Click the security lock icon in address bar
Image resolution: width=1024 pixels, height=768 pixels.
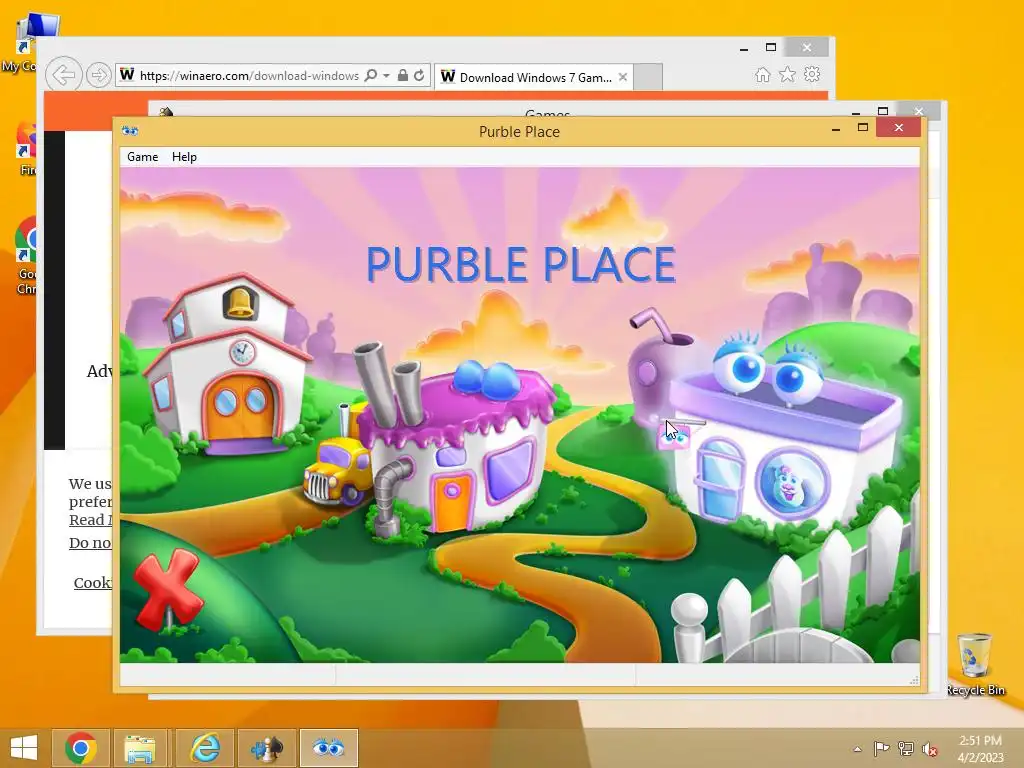(x=403, y=76)
